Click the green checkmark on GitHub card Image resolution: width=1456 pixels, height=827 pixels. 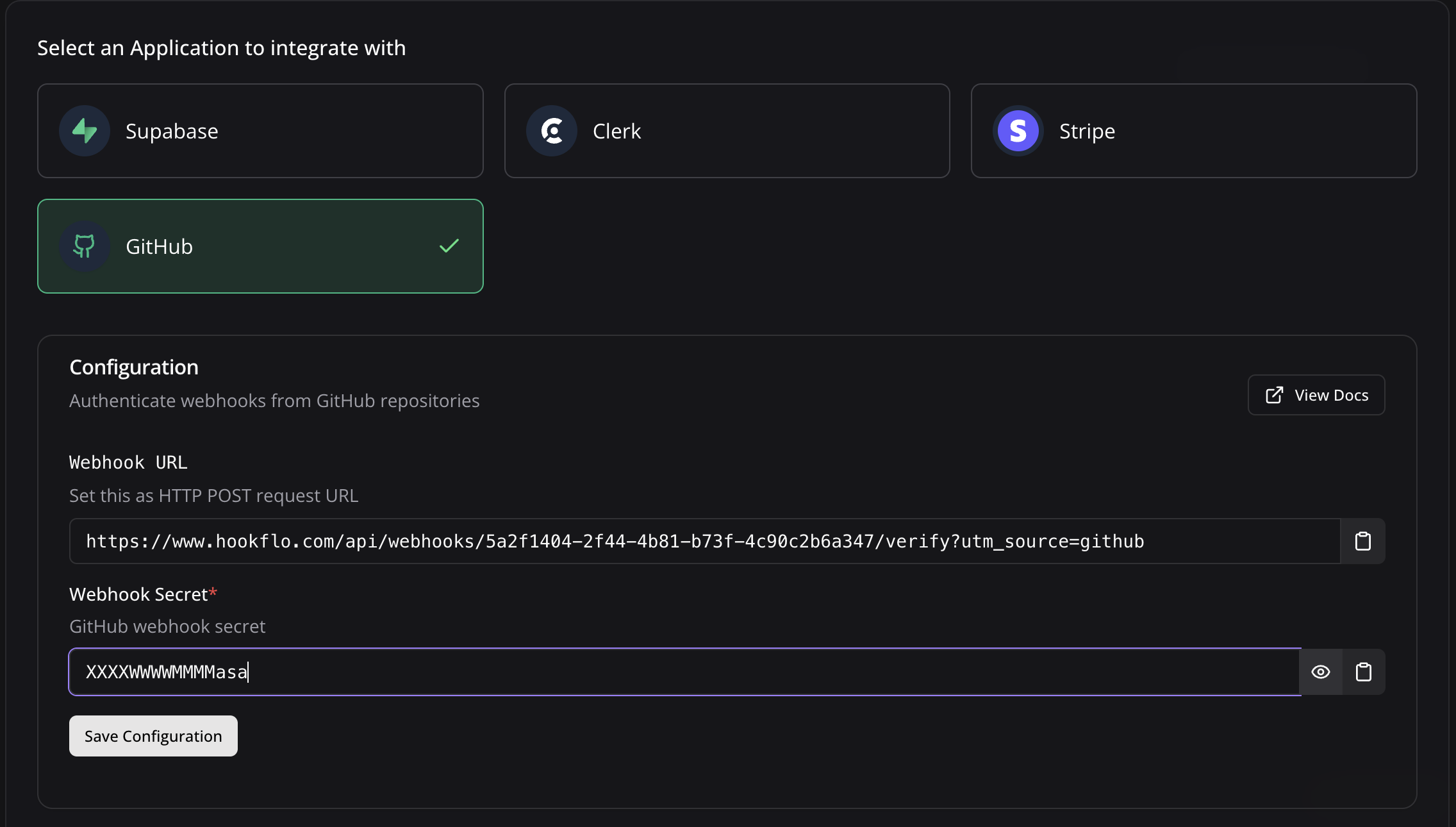click(449, 246)
